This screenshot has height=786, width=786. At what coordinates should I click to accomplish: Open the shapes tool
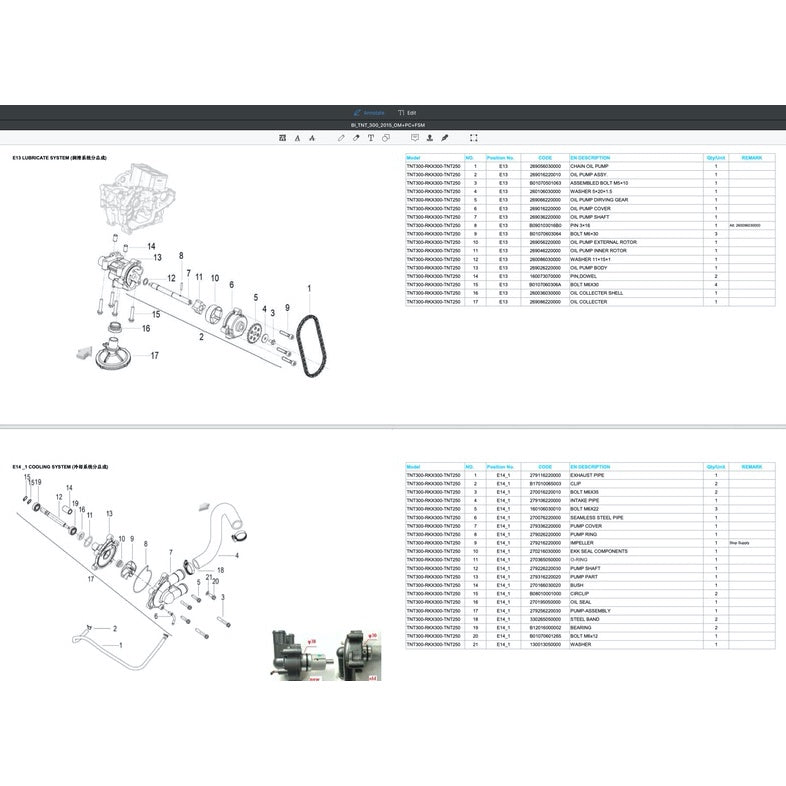click(x=386, y=138)
